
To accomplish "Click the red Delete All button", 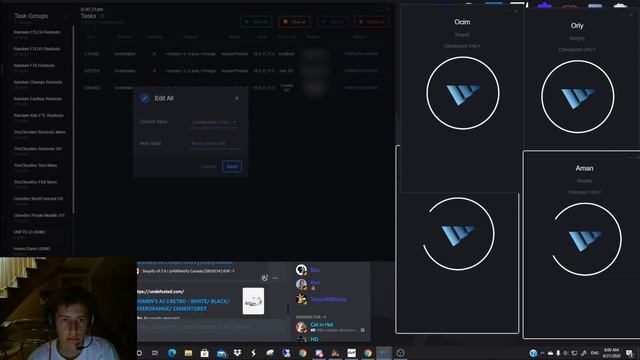I will pos(371,22).
